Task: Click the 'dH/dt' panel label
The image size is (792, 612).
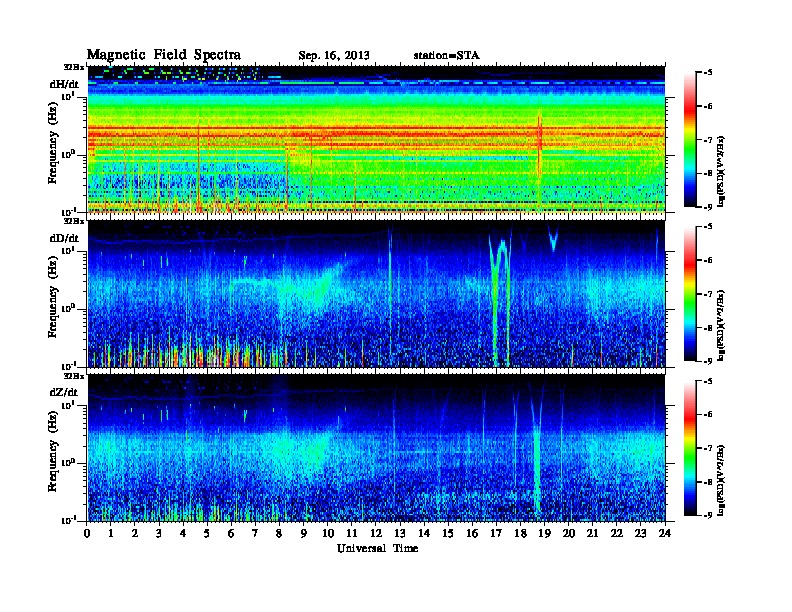Action: click(x=64, y=84)
